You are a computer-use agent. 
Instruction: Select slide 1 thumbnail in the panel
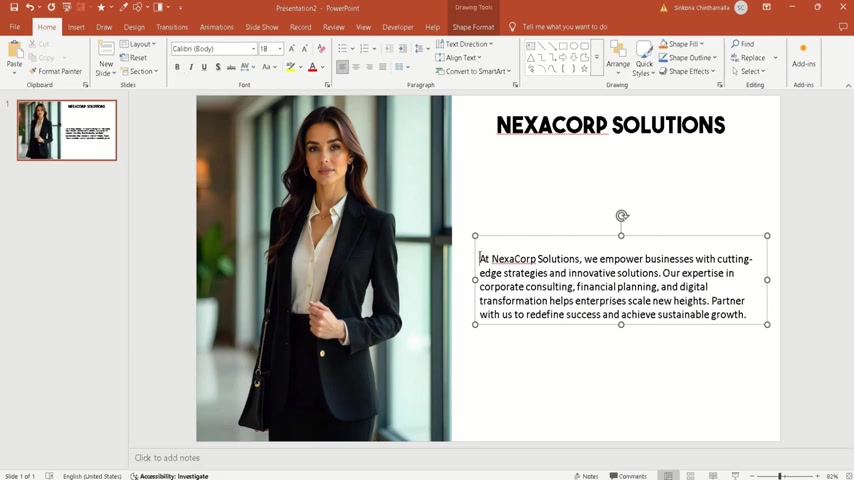point(67,130)
